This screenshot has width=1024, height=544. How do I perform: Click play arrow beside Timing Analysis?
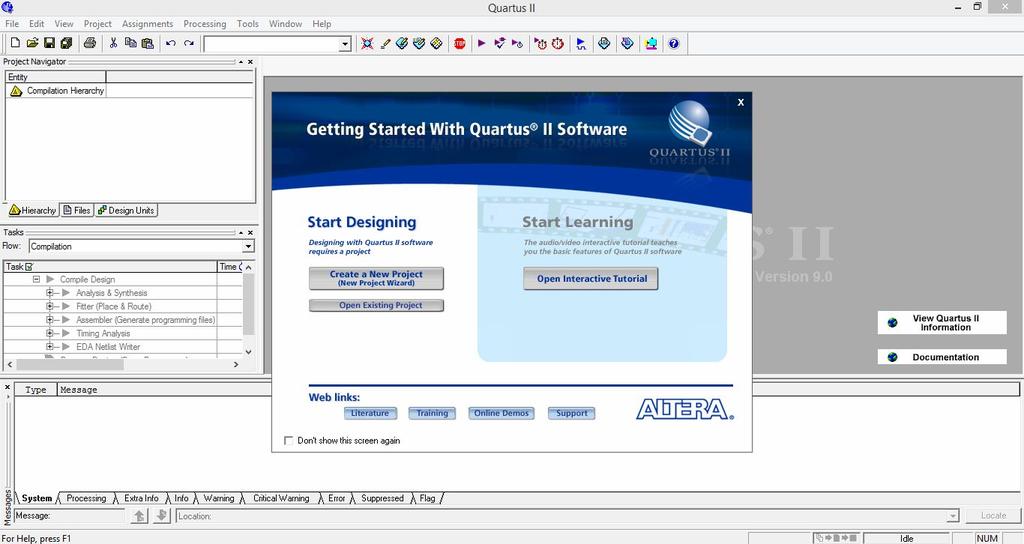tap(66, 333)
